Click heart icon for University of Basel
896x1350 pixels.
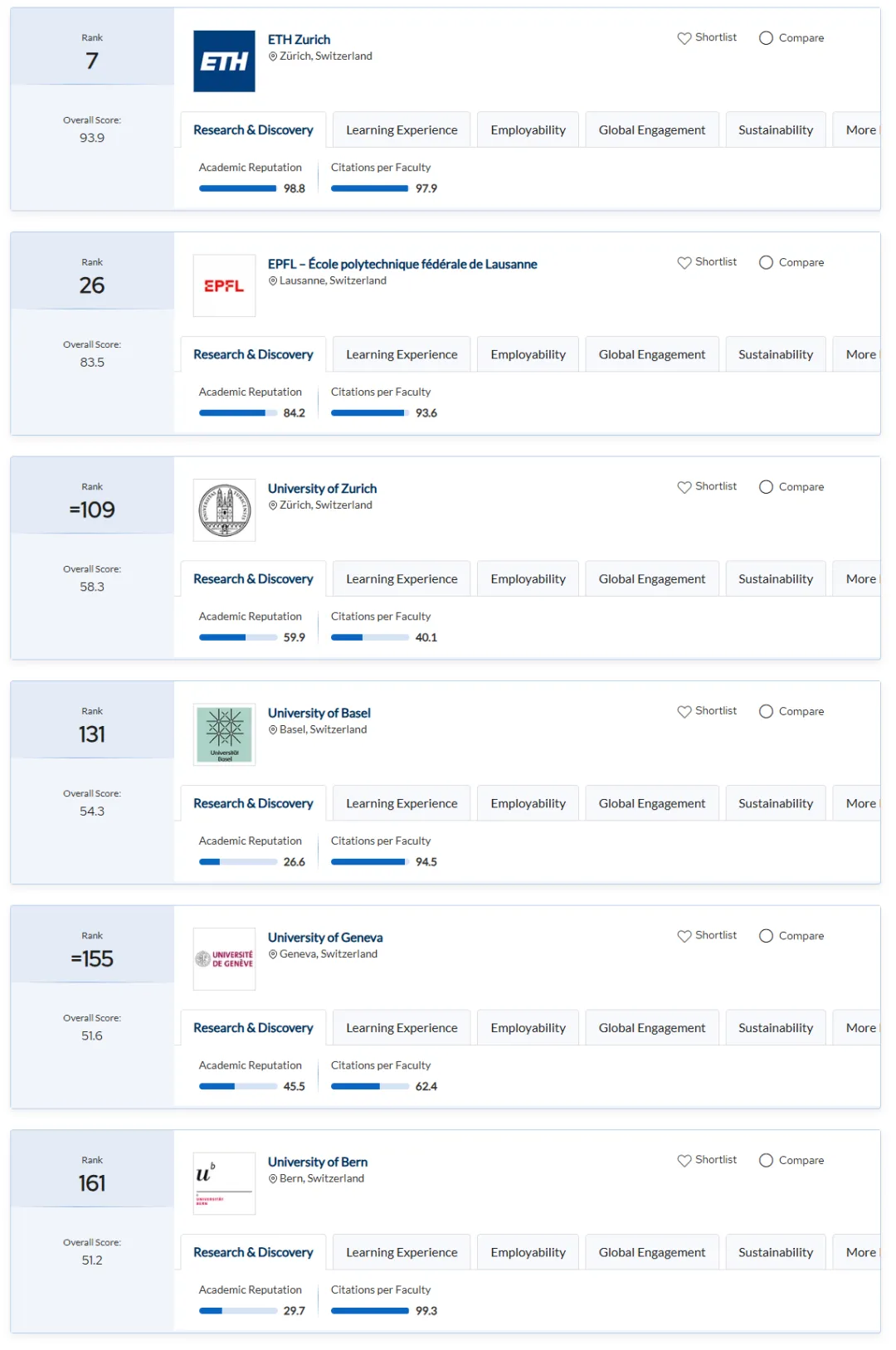684,711
